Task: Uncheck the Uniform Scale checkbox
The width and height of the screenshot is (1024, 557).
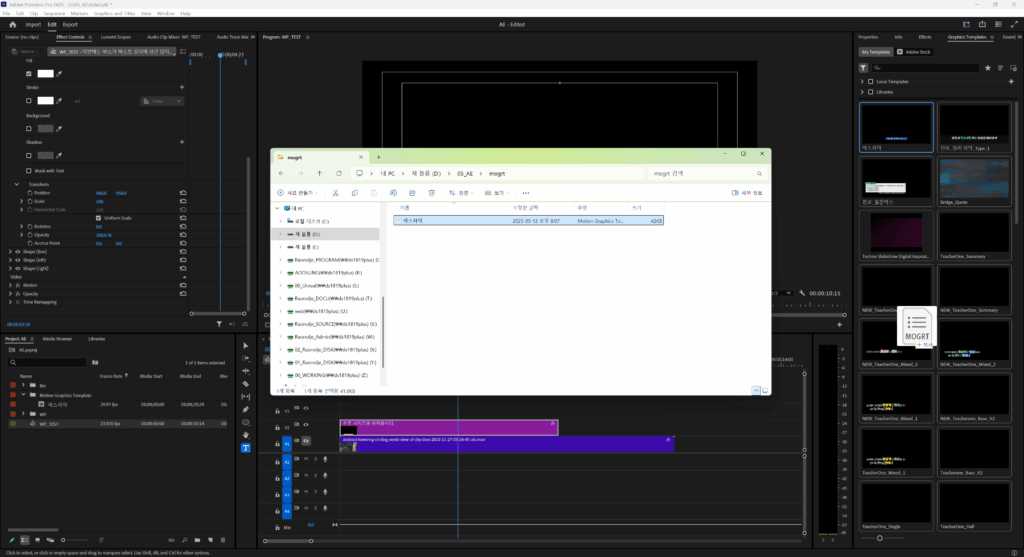Action: [99, 218]
